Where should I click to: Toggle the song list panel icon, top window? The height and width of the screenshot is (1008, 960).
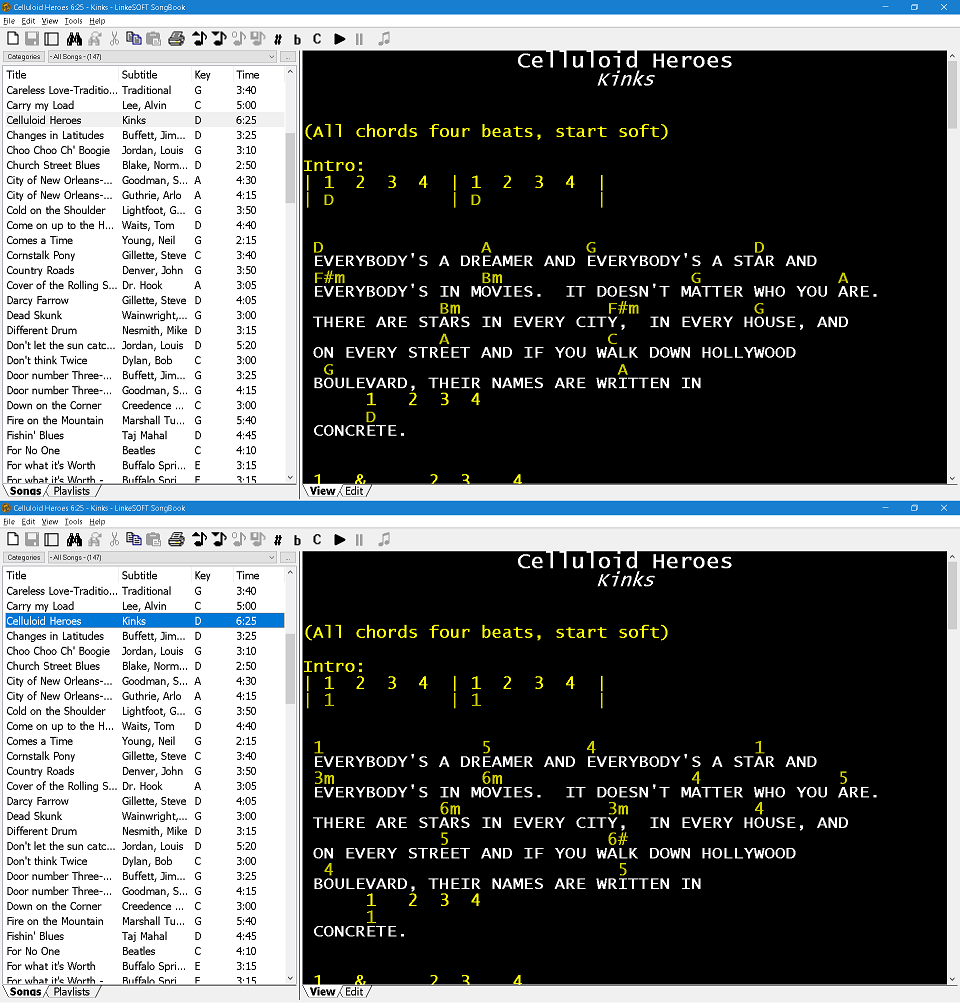click(x=51, y=39)
